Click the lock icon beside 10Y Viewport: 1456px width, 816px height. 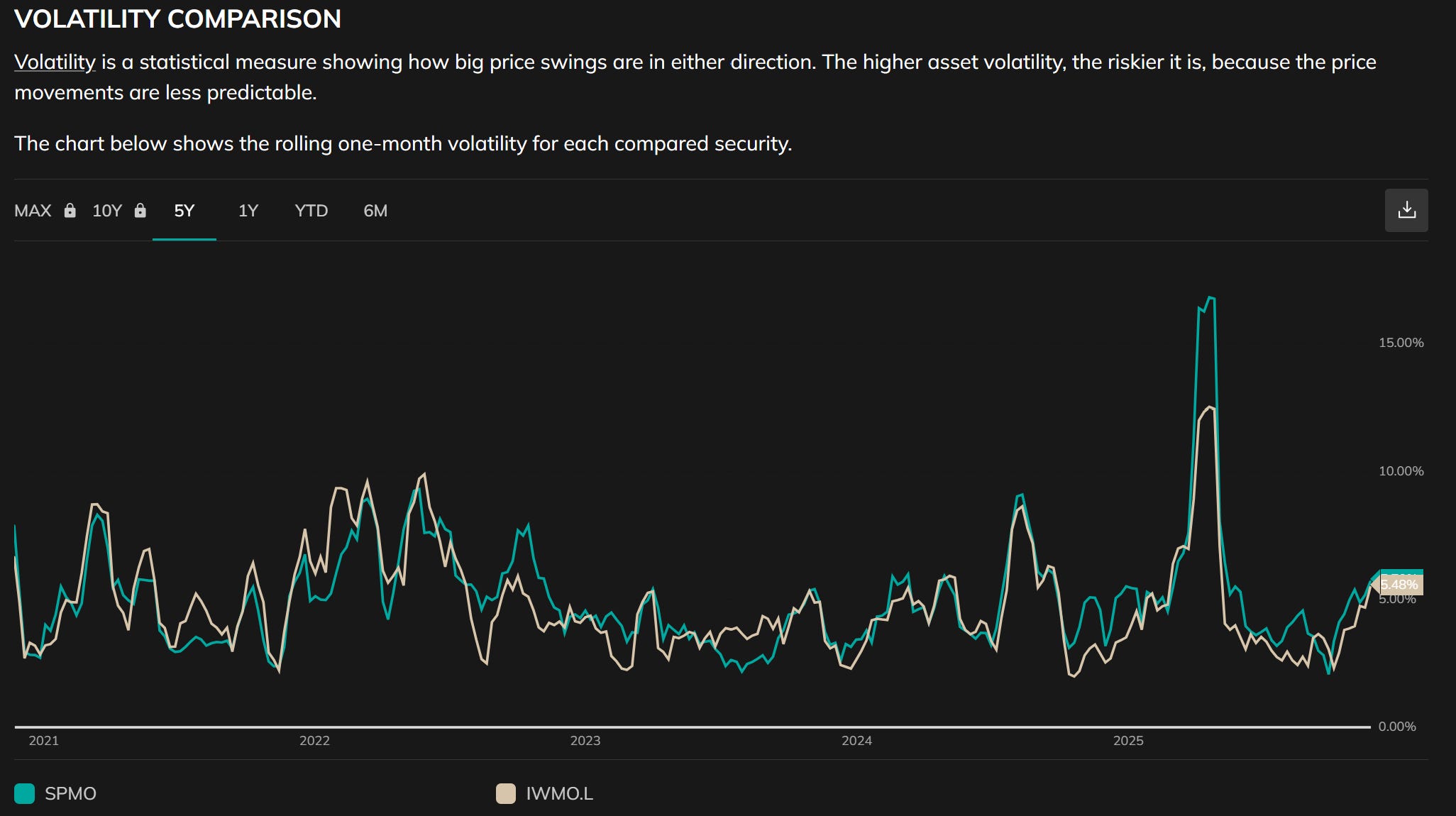(140, 211)
